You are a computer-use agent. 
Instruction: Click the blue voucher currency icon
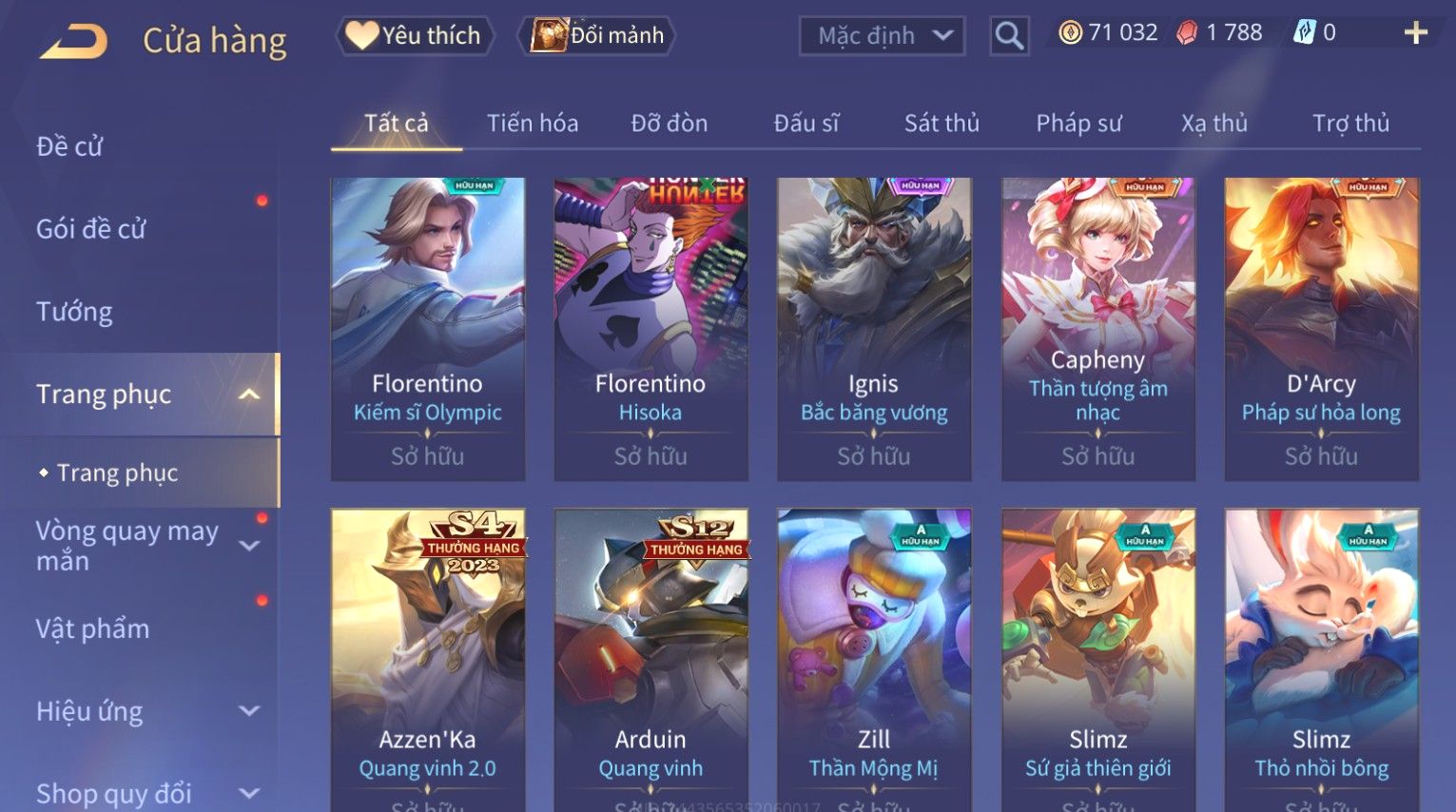click(1304, 33)
